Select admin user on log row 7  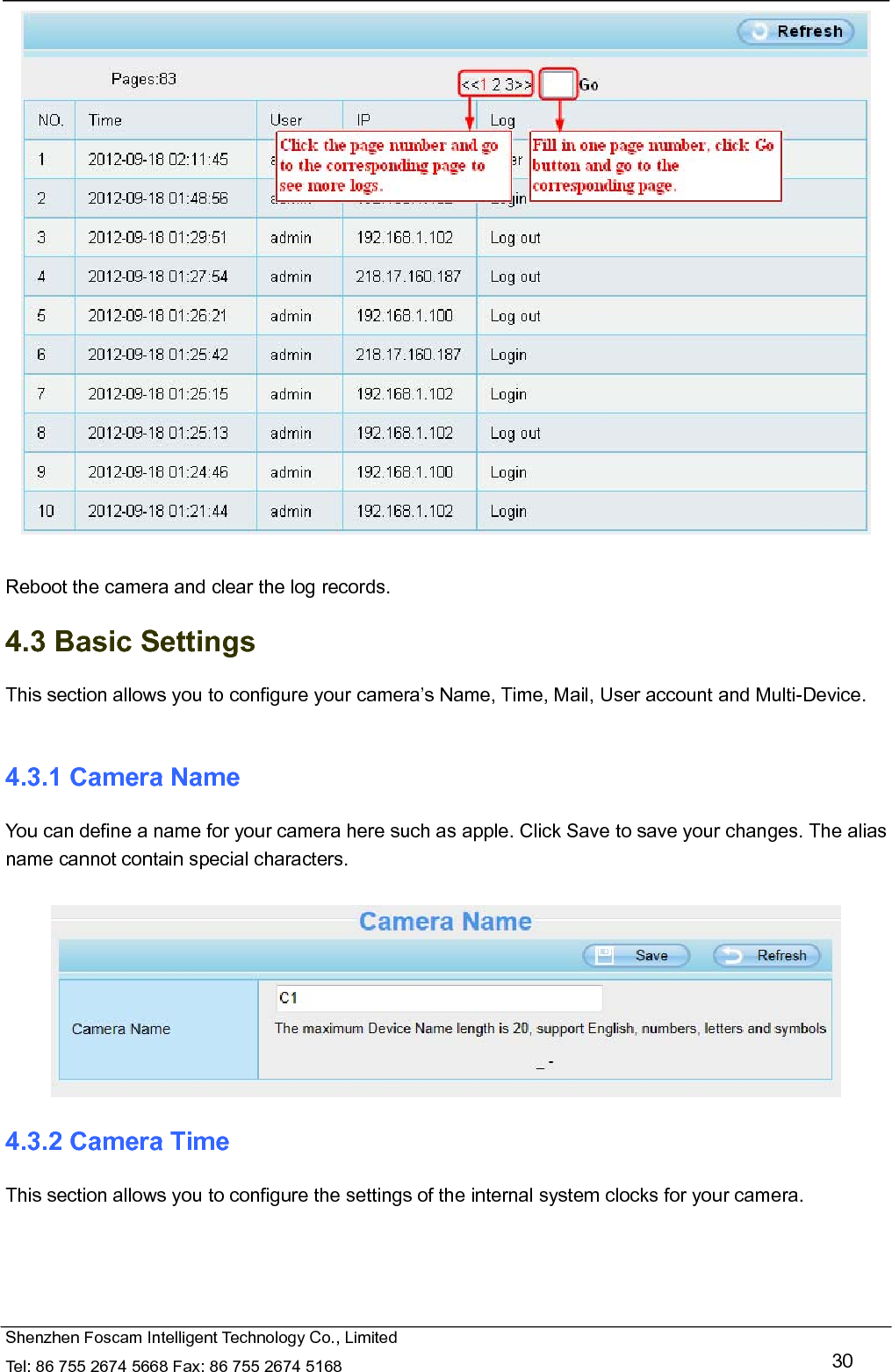pyautogui.click(x=292, y=393)
